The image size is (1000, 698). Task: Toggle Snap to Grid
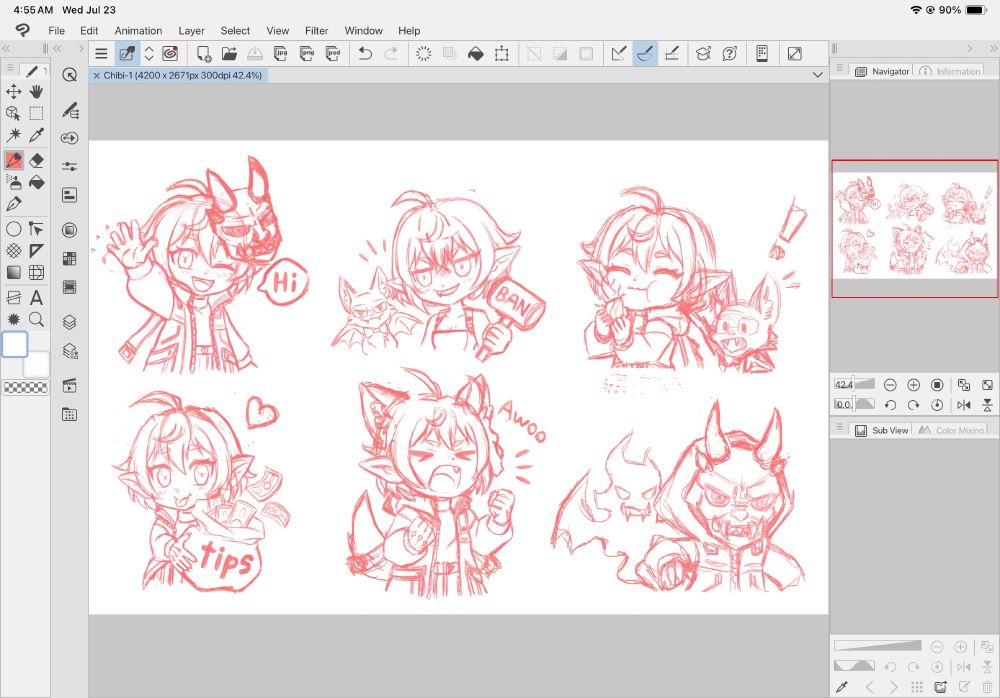coord(672,54)
